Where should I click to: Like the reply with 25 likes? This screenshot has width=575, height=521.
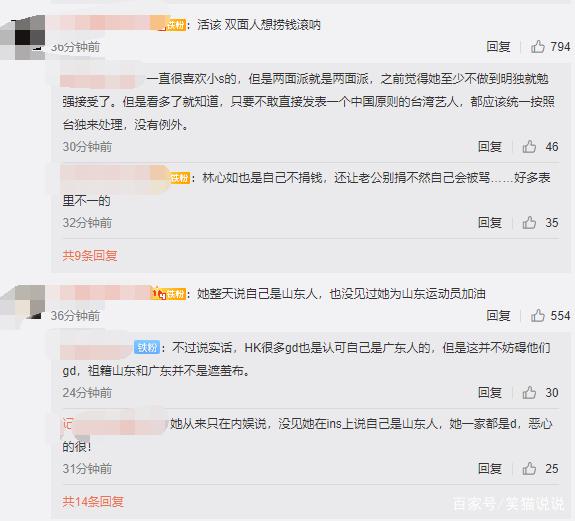pos(529,469)
